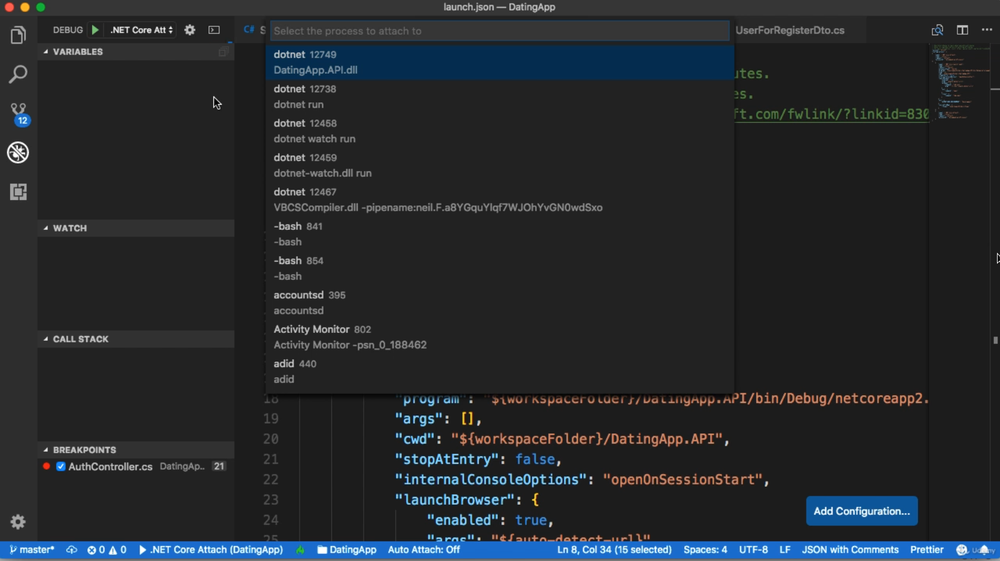Open Source Control view with 12 changes
This screenshot has height=561, width=1000.
point(18,113)
